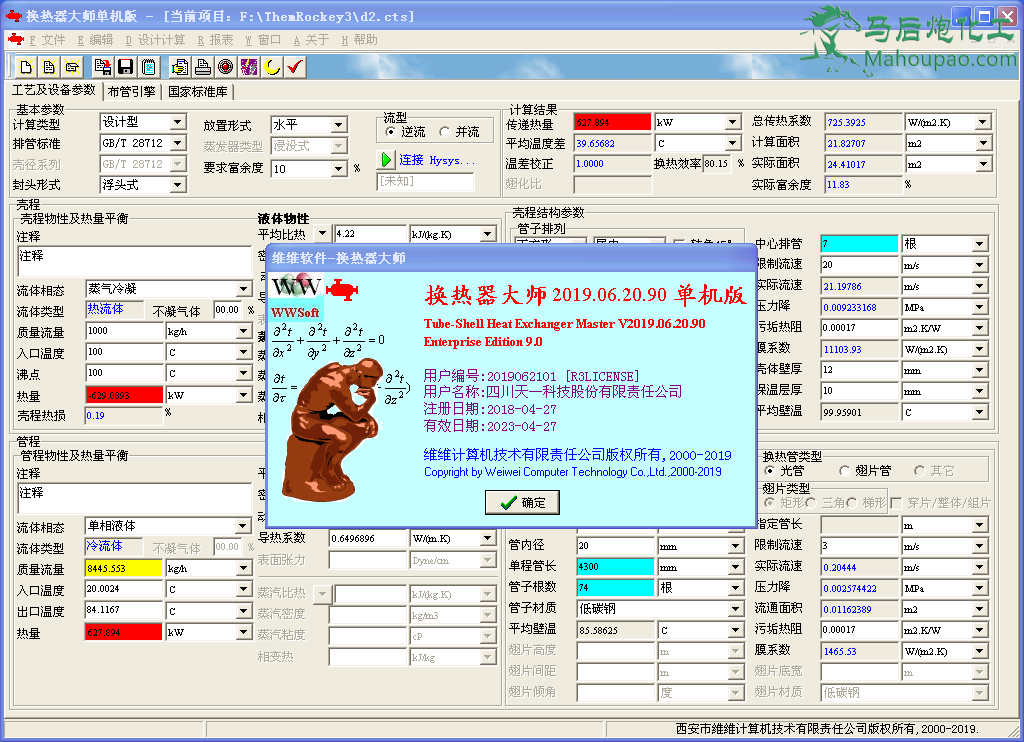
Task: Click the red 传递热量 value field
Action: 612,122
